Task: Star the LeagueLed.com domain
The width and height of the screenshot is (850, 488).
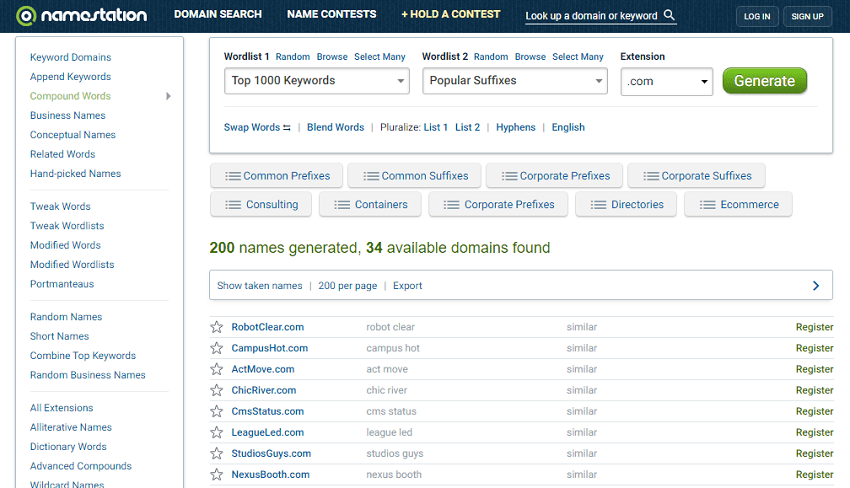Action: [x=217, y=432]
